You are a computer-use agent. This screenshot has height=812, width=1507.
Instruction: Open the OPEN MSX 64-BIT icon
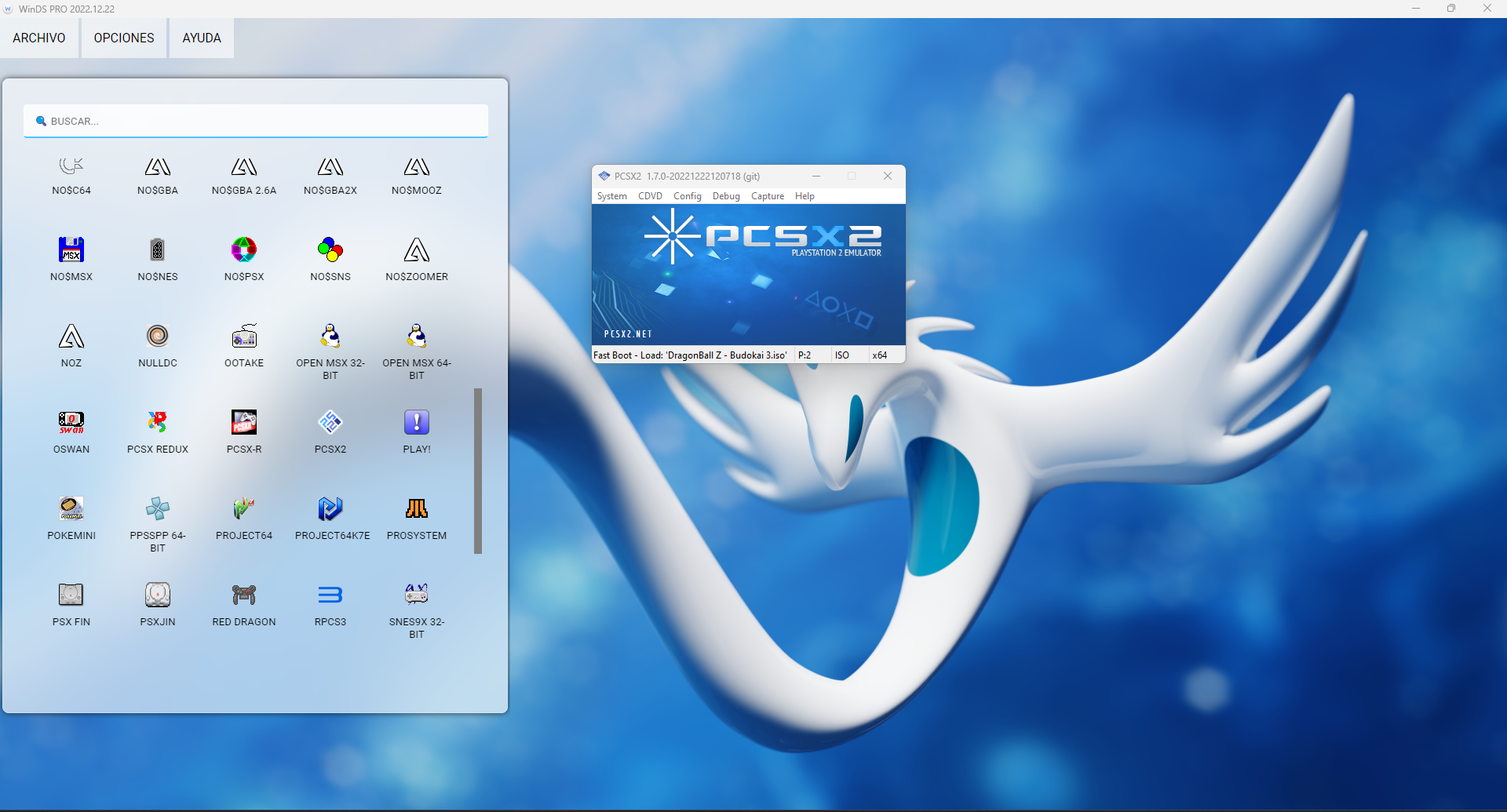417,336
